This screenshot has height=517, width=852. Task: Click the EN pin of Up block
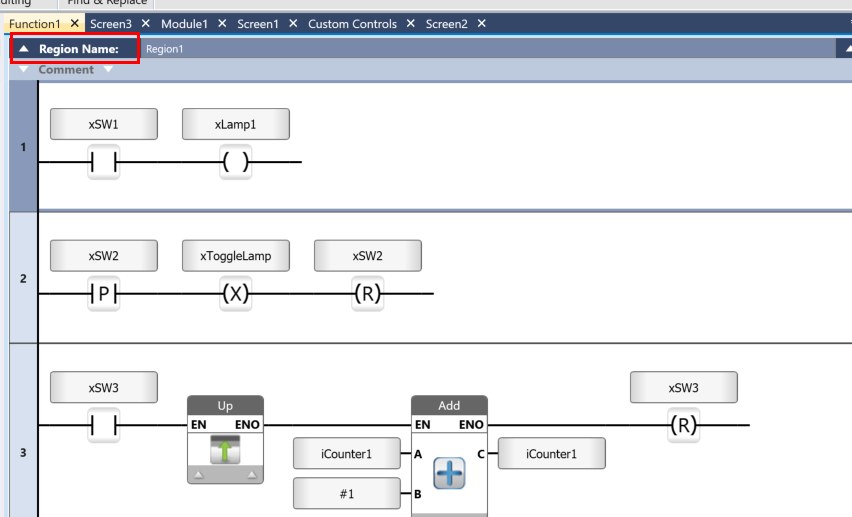point(199,425)
